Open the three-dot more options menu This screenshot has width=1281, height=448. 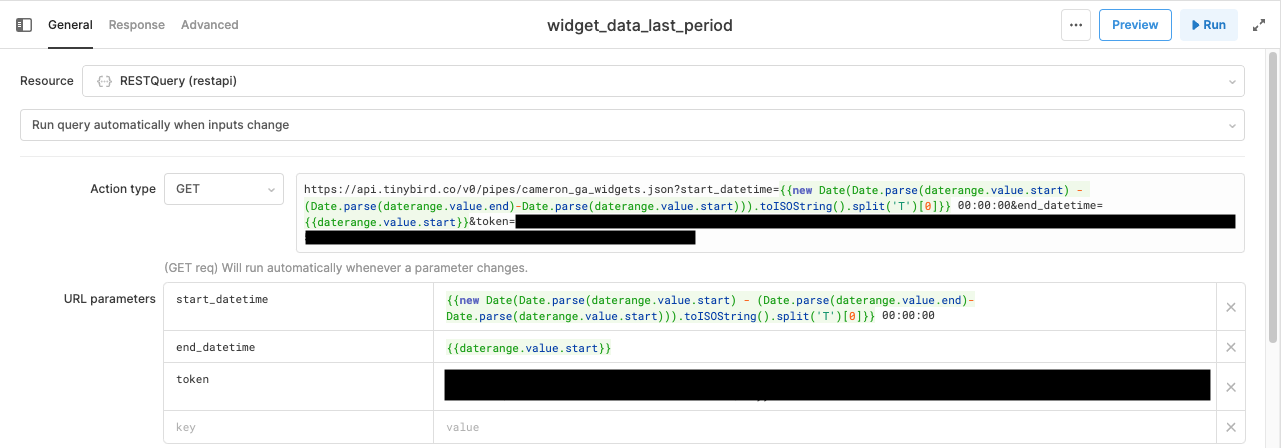tap(1076, 25)
